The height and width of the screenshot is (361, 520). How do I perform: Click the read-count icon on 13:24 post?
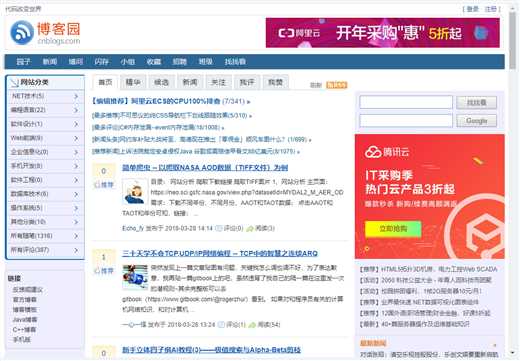pos(252,324)
